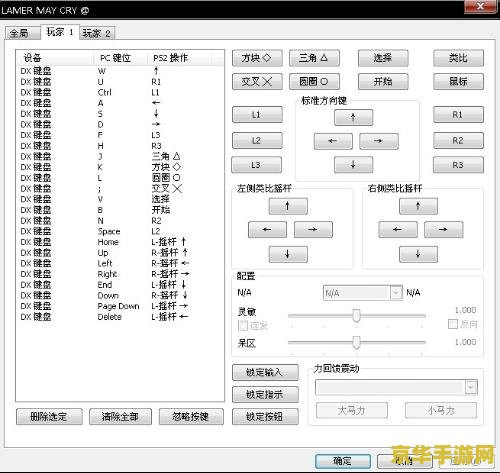Click the L2 binding button
The image size is (500, 473).
tap(257, 140)
